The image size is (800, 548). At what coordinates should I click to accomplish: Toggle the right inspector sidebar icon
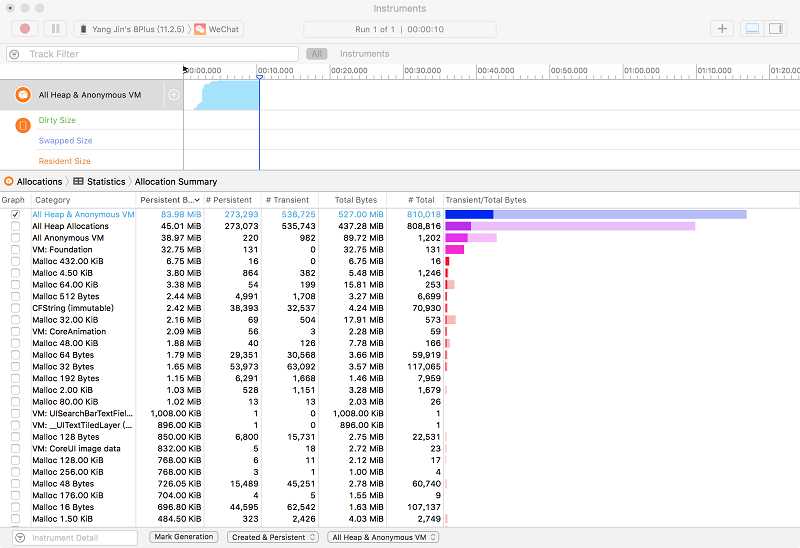coord(776,29)
